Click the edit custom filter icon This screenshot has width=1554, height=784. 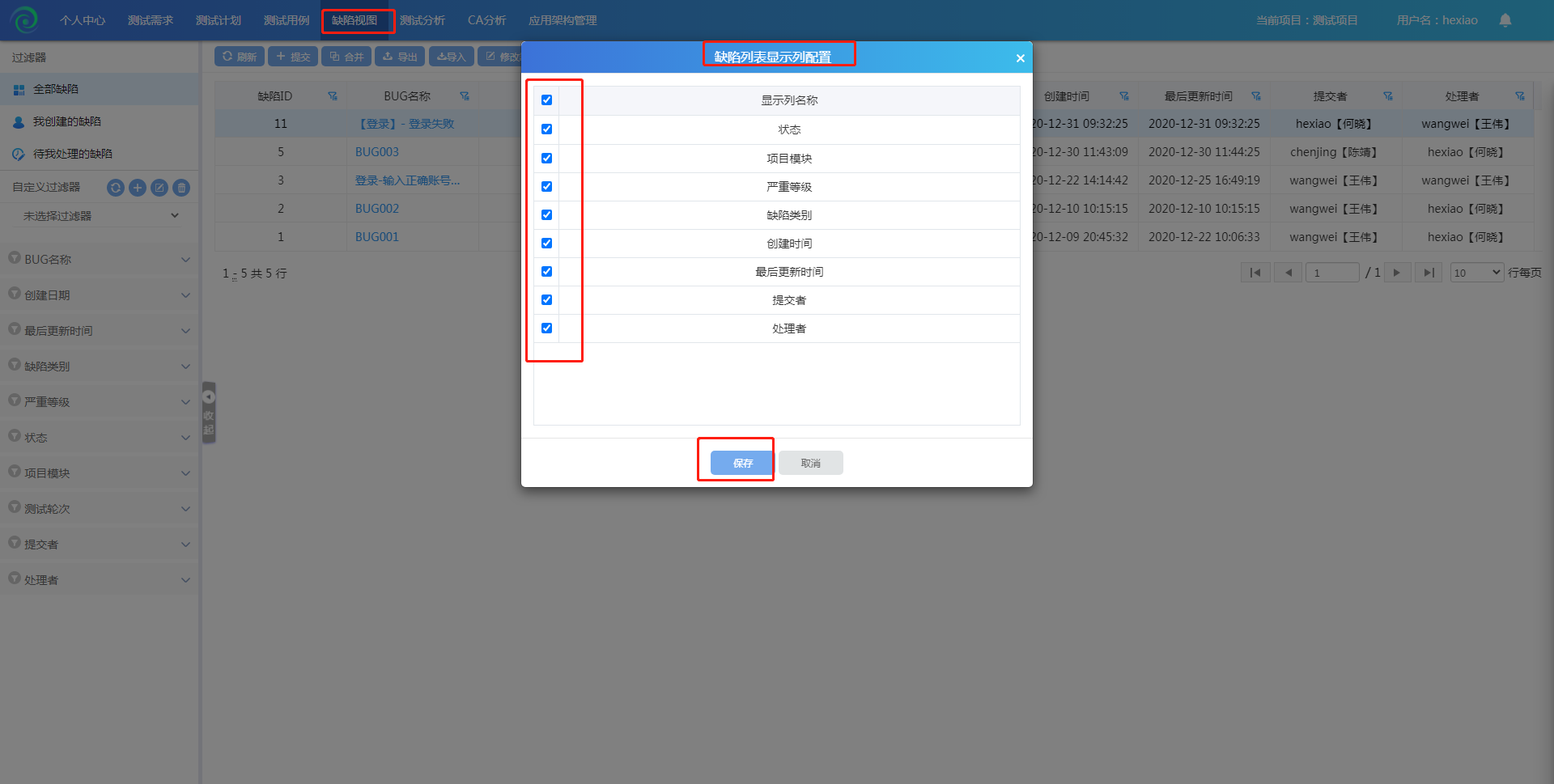(159, 188)
